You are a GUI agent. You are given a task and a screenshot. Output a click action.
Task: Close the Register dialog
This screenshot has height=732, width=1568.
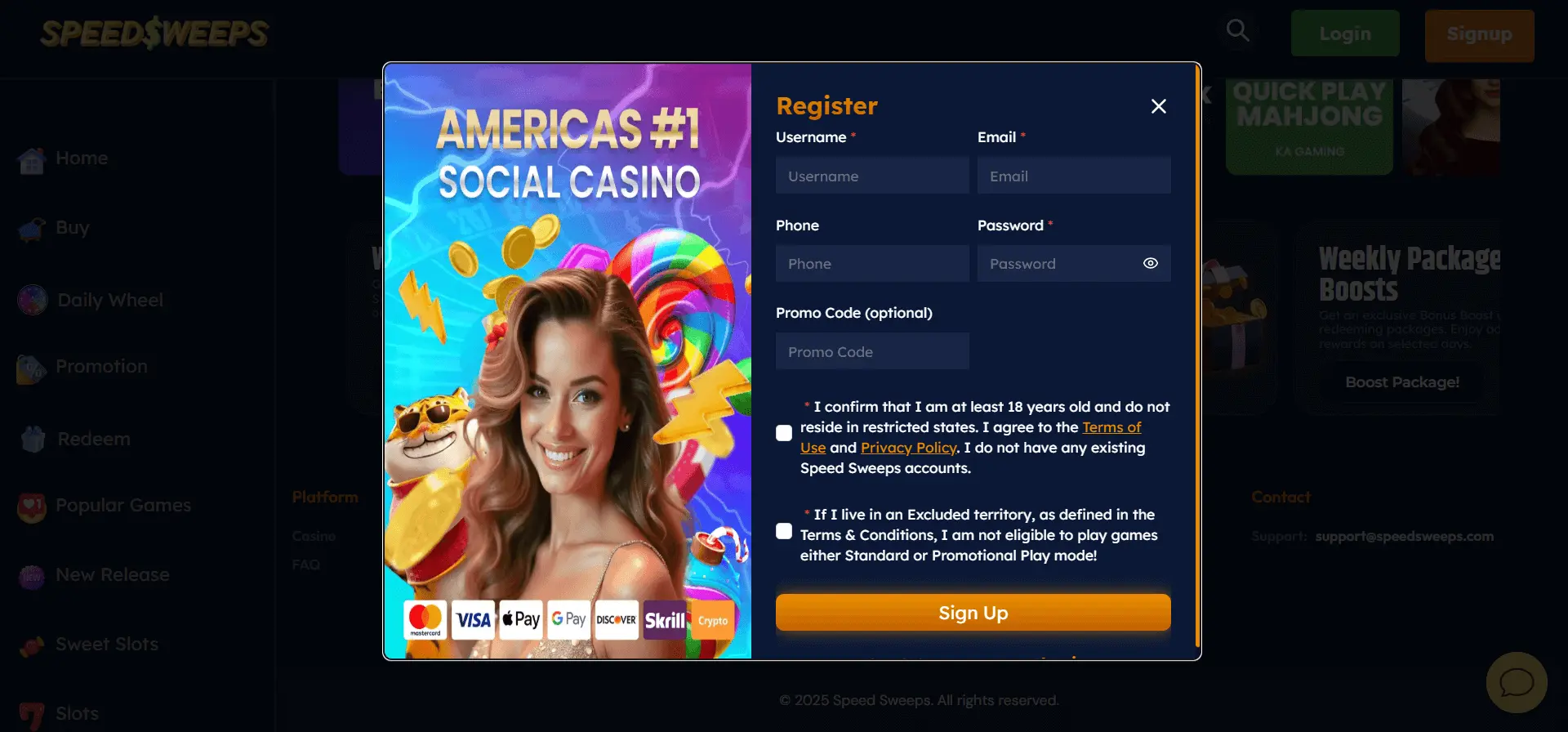pyautogui.click(x=1158, y=106)
